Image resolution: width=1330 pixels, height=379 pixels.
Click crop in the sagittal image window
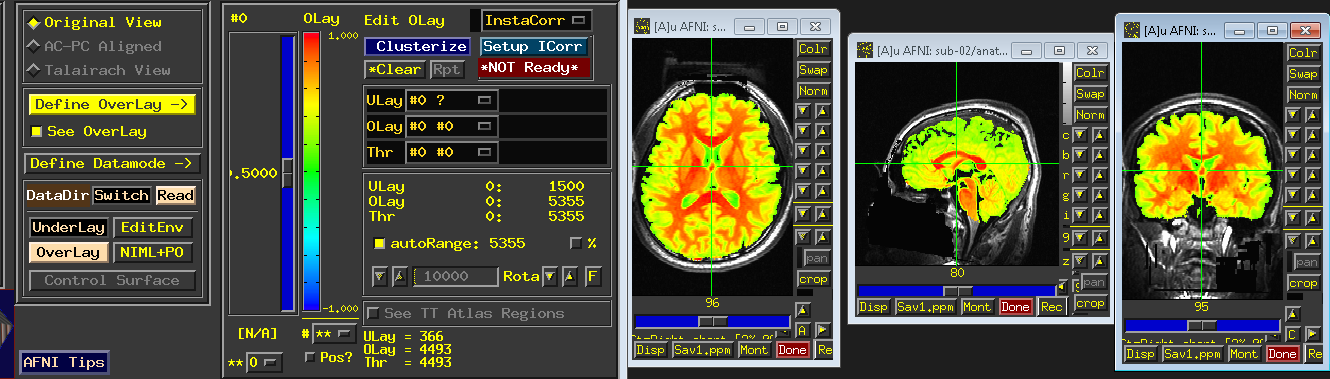[x=1091, y=303]
